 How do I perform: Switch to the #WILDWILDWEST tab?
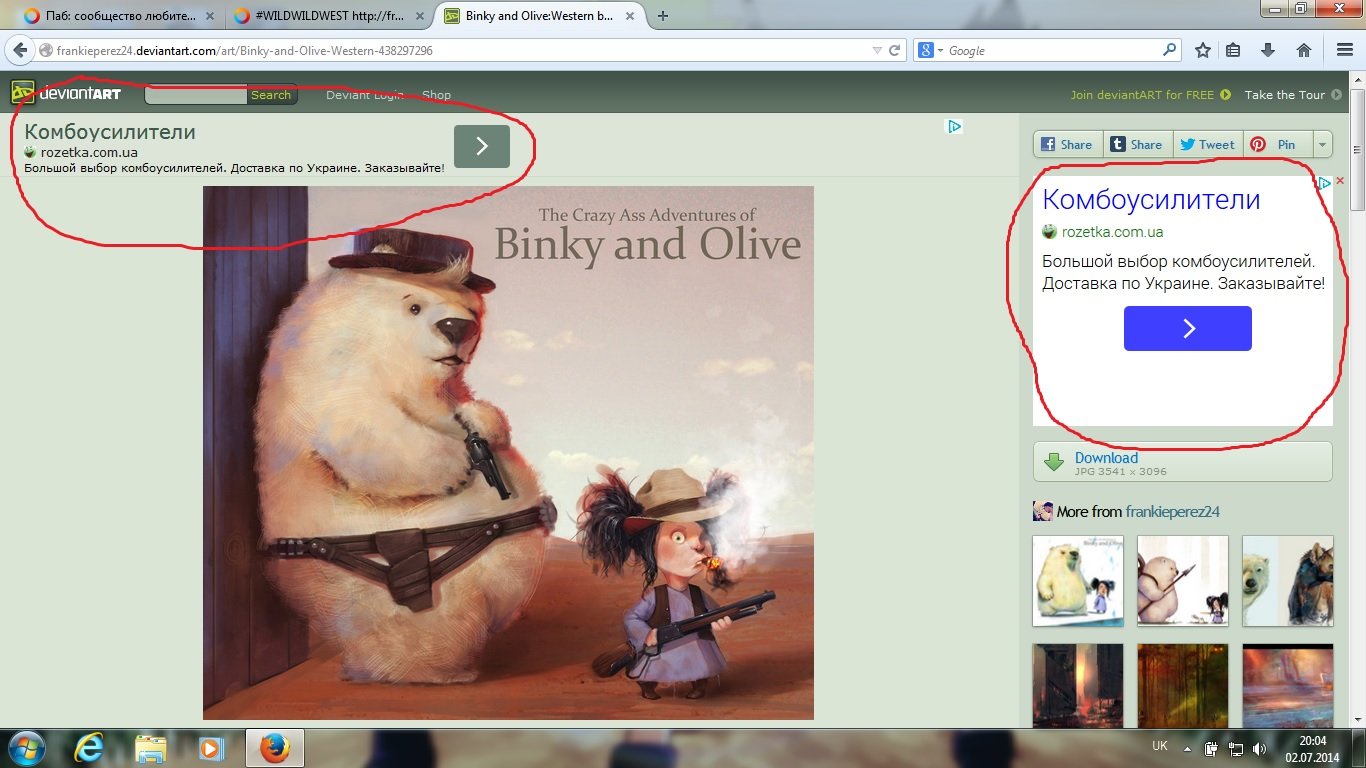(x=330, y=16)
